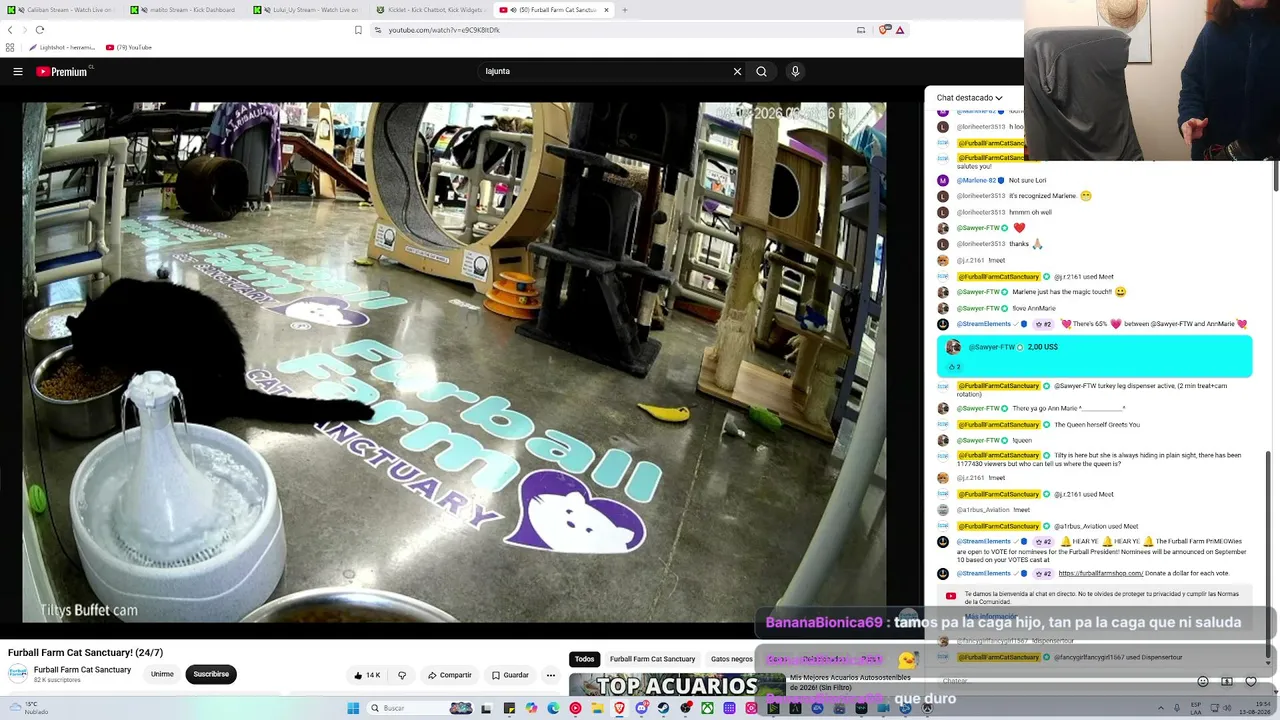This screenshot has width=1280, height=720.
Task: Select the 'Furball Farm Cat Sanctuary' filter chip
Action: pos(652,659)
